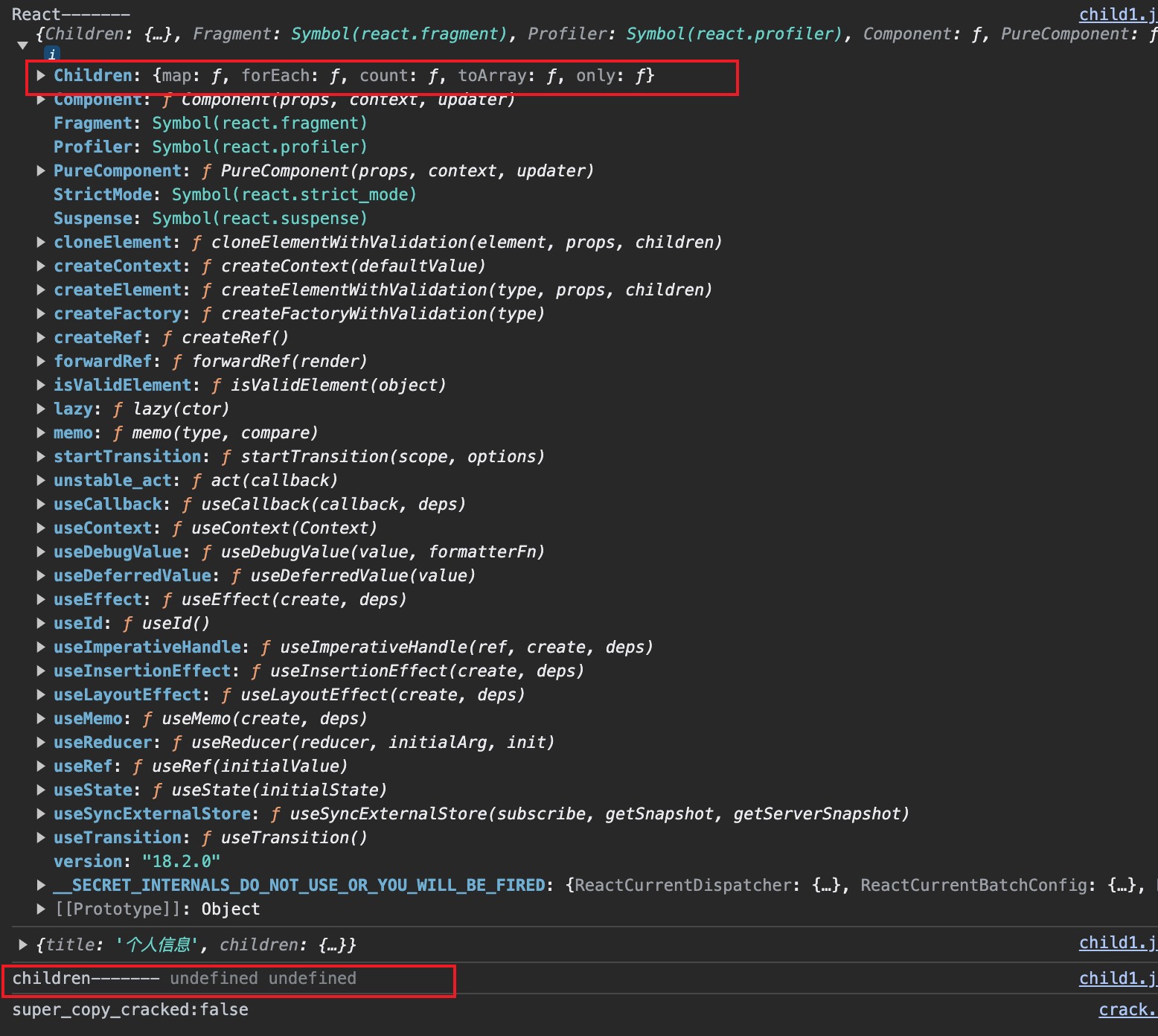This screenshot has height=1036, width=1158.
Task: Select the Suspense: Symbol(react.suspense) row
Action: tap(210, 218)
